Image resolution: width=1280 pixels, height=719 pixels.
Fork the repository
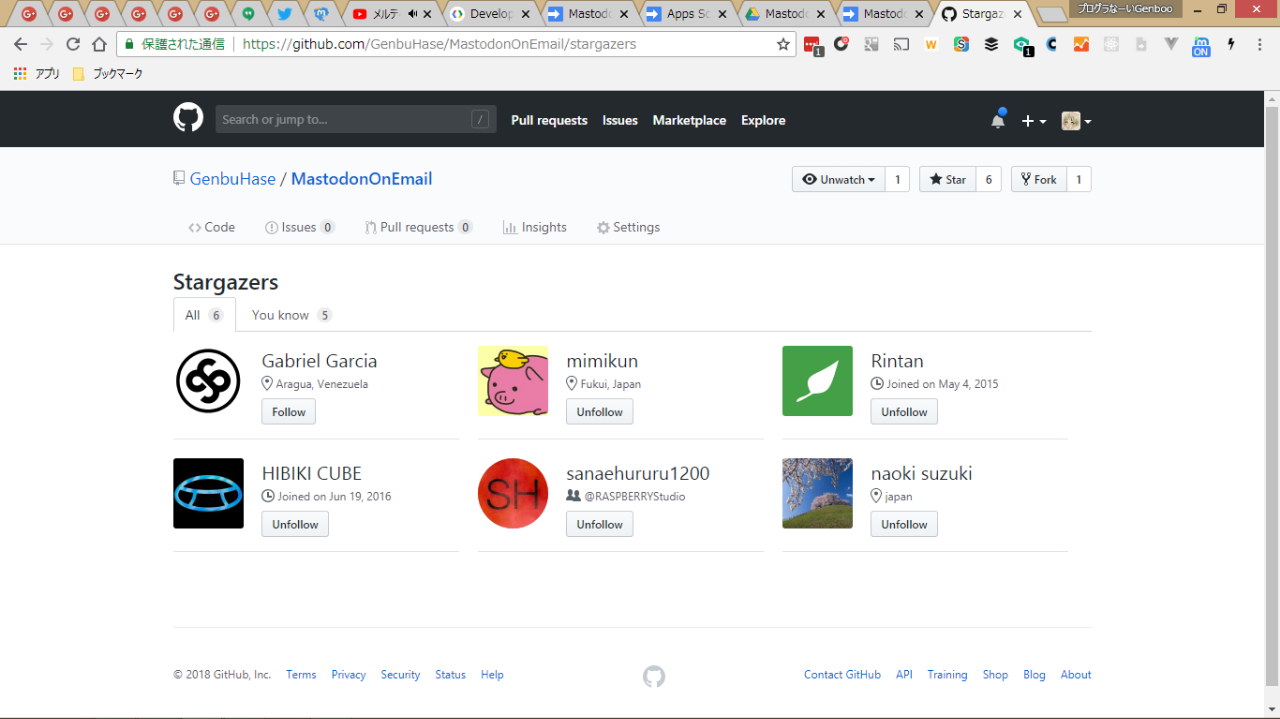tap(1038, 179)
